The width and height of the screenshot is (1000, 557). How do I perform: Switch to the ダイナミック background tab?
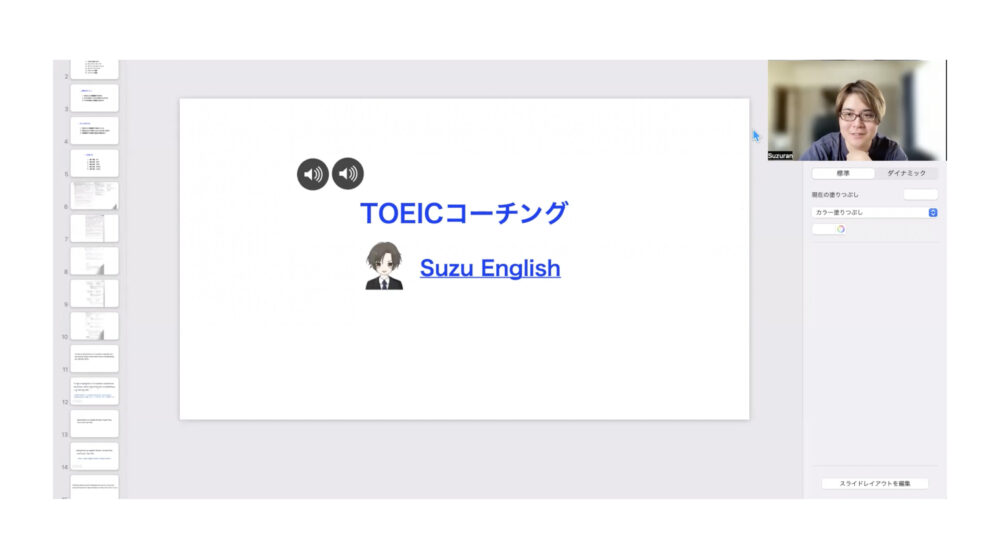906,173
